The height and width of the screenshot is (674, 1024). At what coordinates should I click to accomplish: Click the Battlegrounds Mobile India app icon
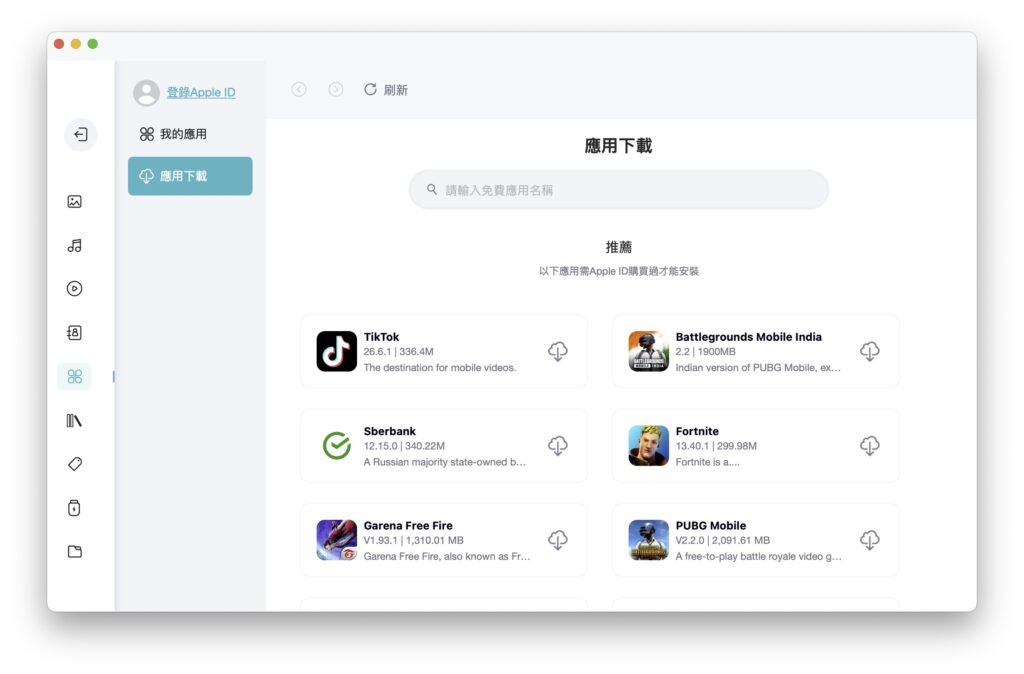[648, 351]
